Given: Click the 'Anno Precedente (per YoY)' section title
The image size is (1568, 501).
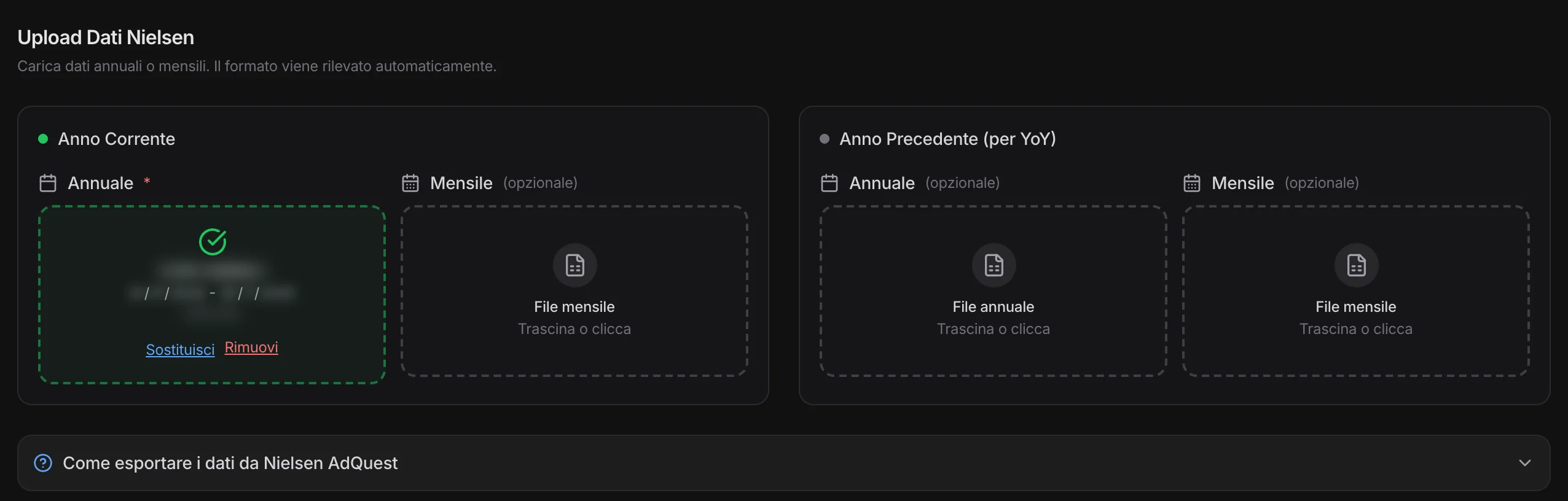Looking at the screenshot, I should point(948,139).
